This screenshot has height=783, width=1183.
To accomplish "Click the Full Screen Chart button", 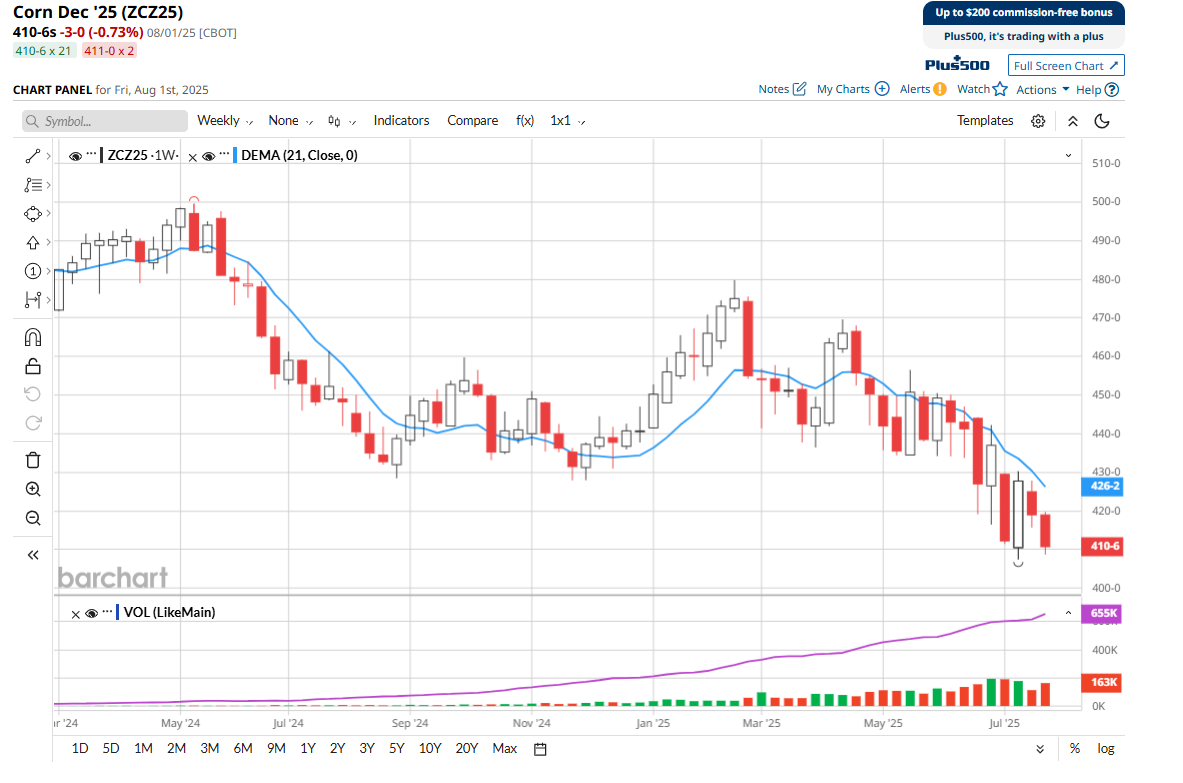I will tap(1066, 66).
